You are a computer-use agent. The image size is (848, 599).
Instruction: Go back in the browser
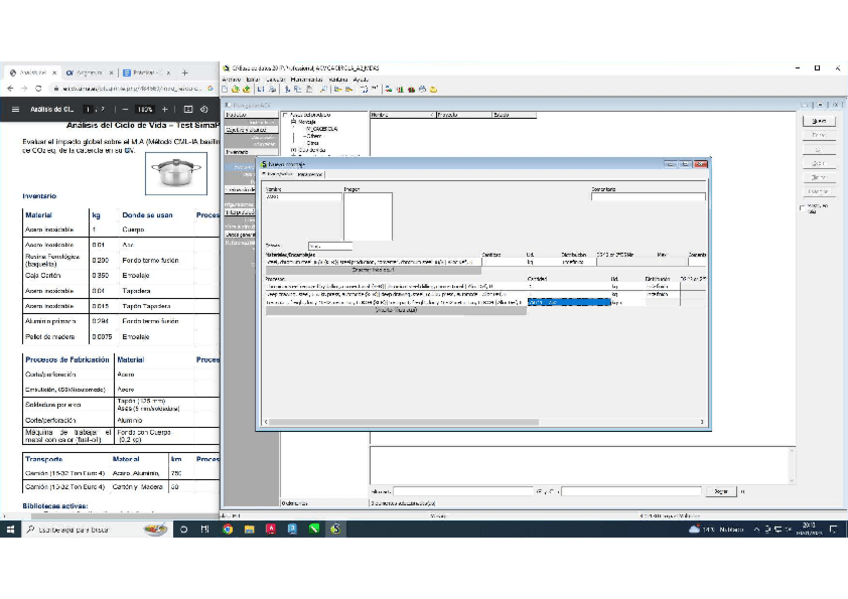pyautogui.click(x=10, y=88)
